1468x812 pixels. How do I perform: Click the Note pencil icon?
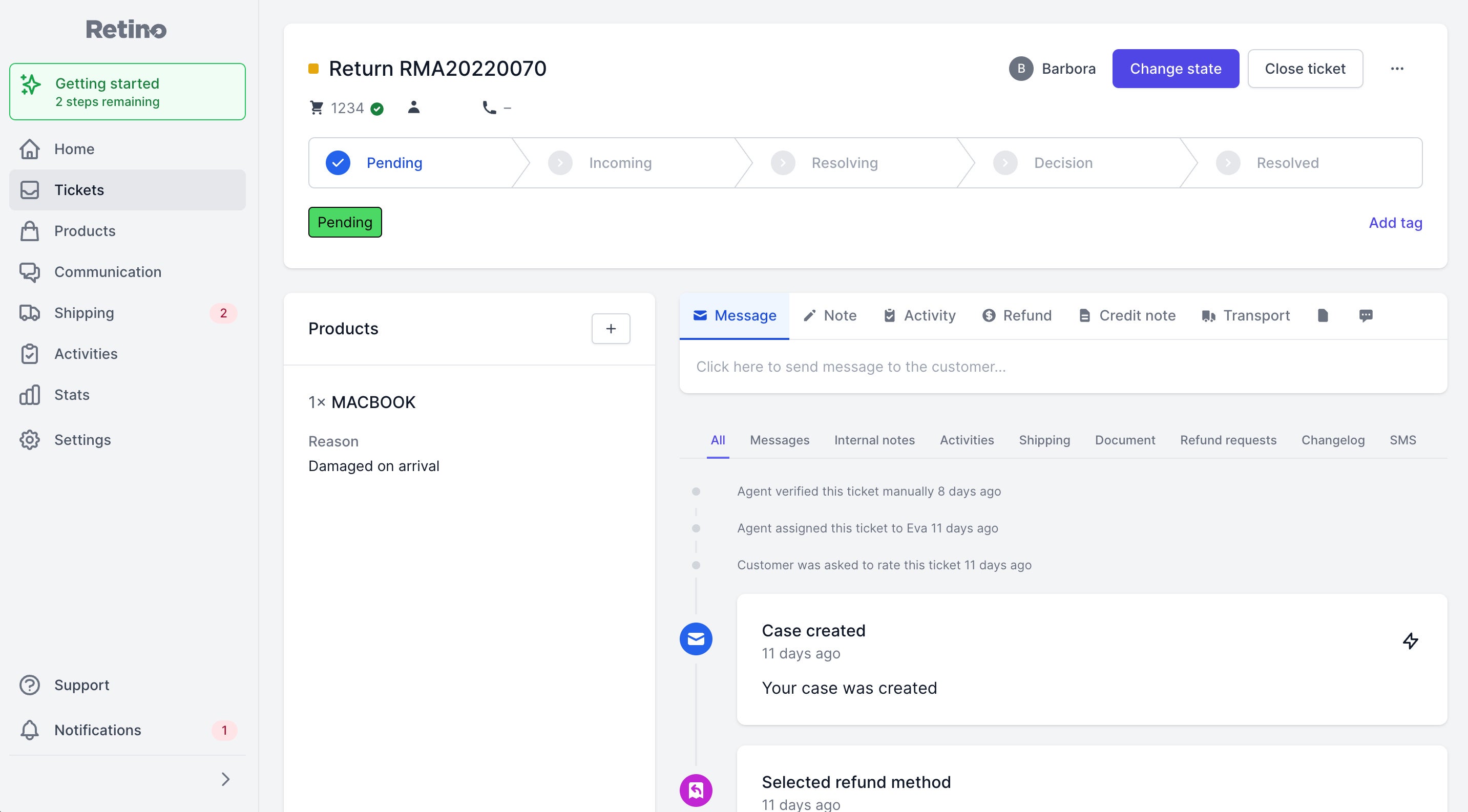pos(809,315)
